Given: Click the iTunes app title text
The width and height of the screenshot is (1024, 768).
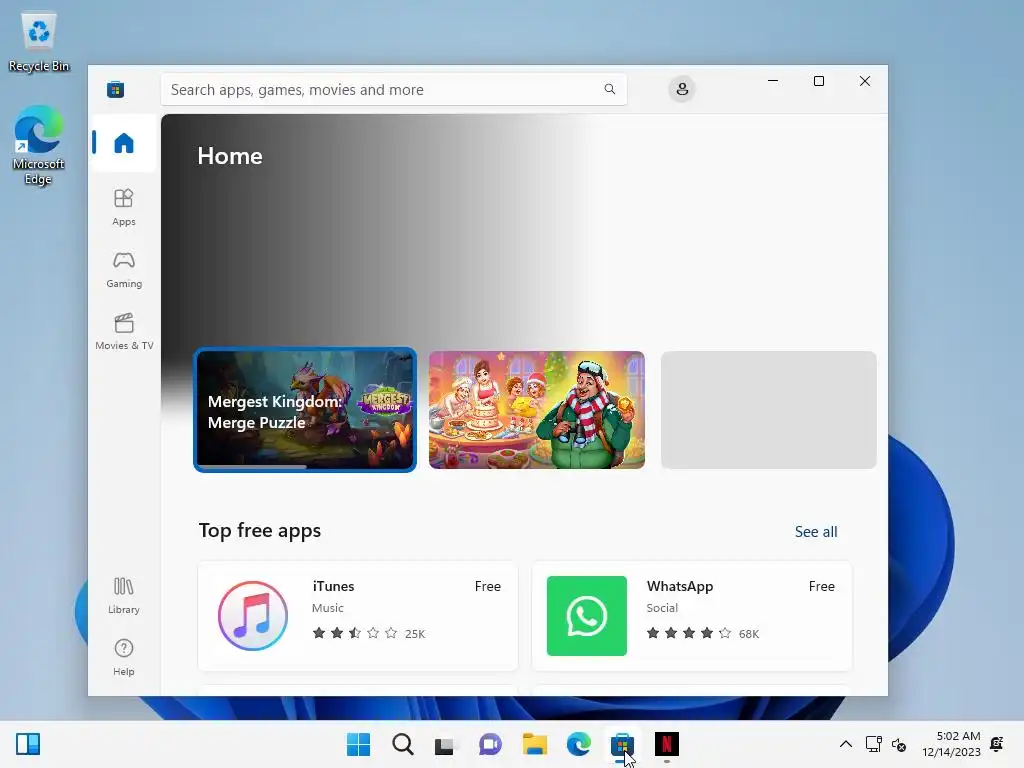Looking at the screenshot, I should pyautogui.click(x=333, y=586).
